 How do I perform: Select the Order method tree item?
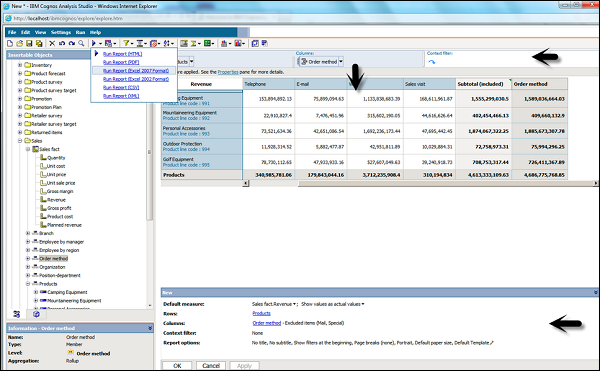click(54, 259)
